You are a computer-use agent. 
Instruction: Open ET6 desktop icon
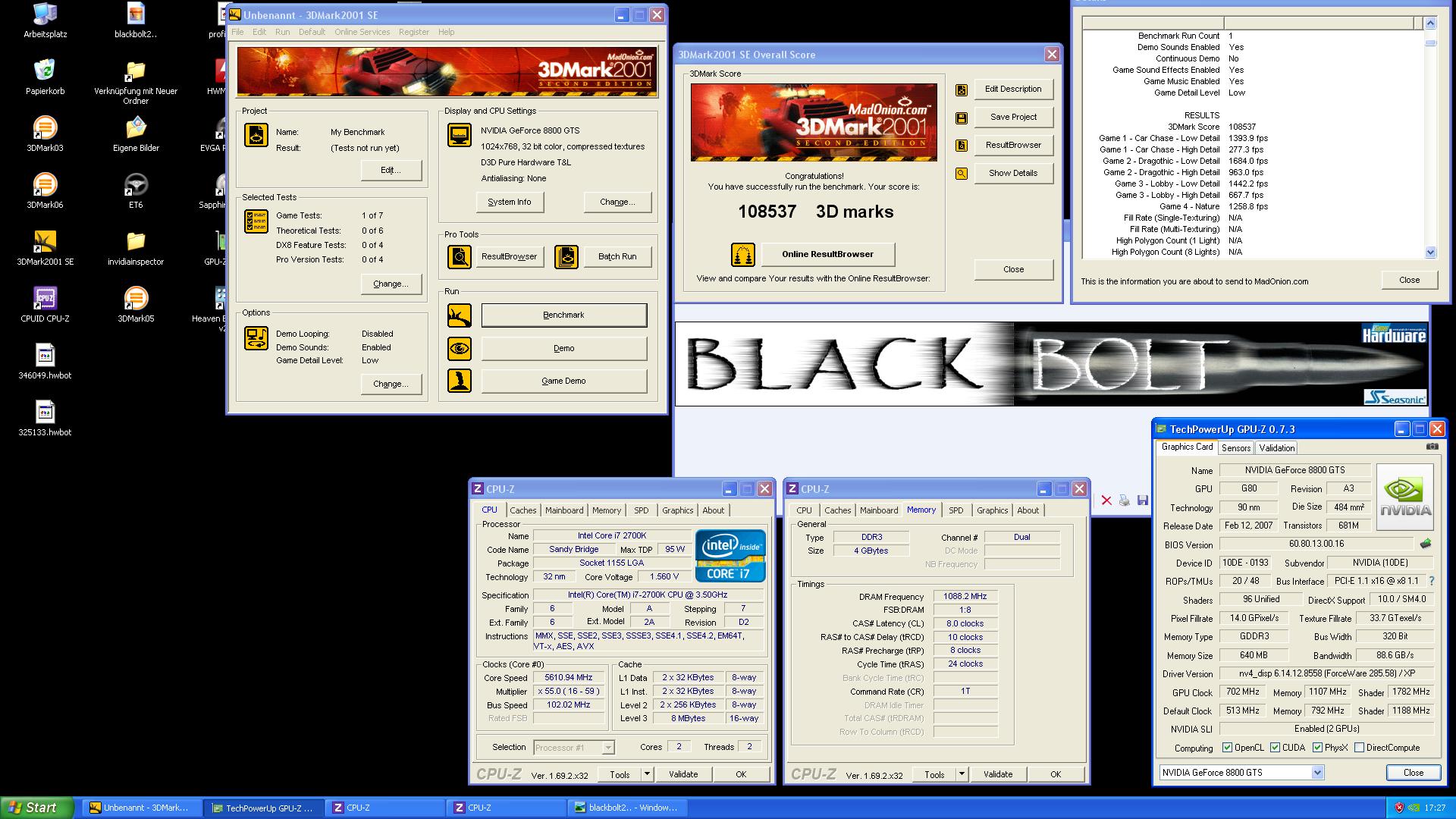click(136, 191)
